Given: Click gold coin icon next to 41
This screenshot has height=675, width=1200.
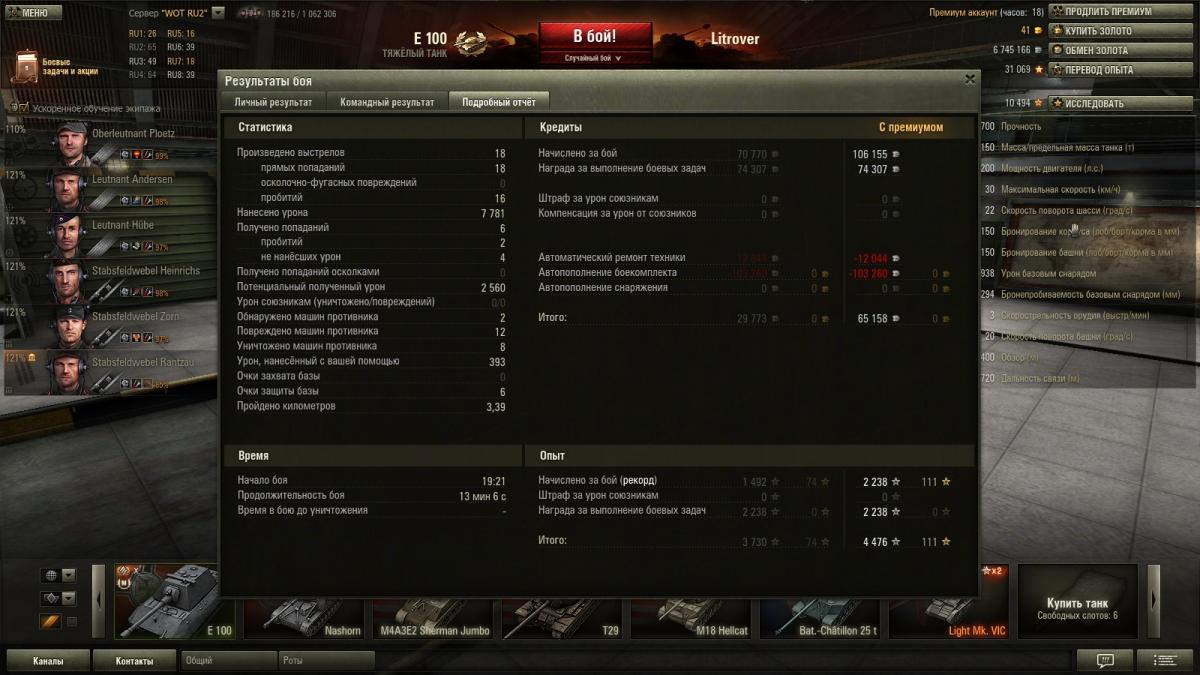Looking at the screenshot, I should (x=1039, y=31).
